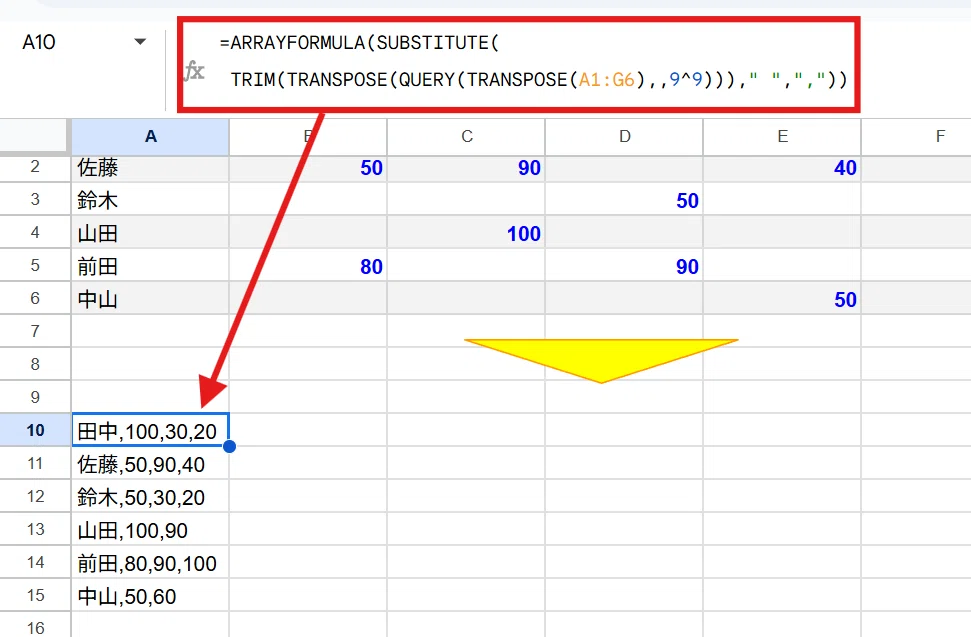Select column D header

click(624, 137)
